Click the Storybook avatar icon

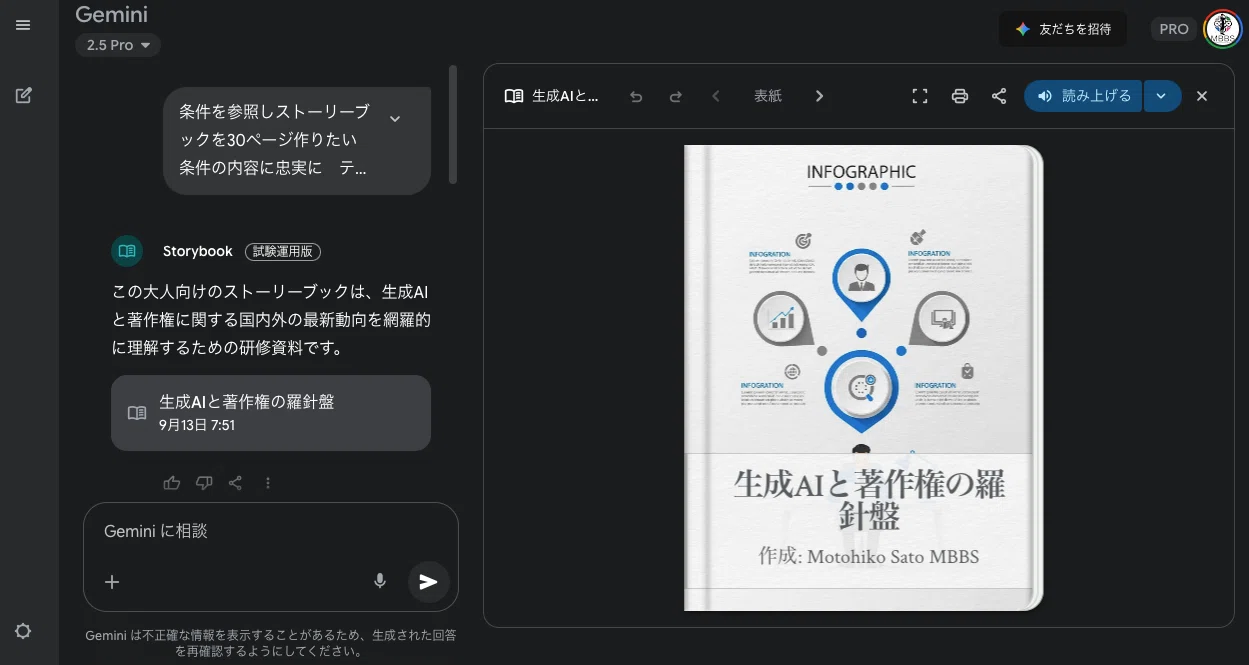127,251
